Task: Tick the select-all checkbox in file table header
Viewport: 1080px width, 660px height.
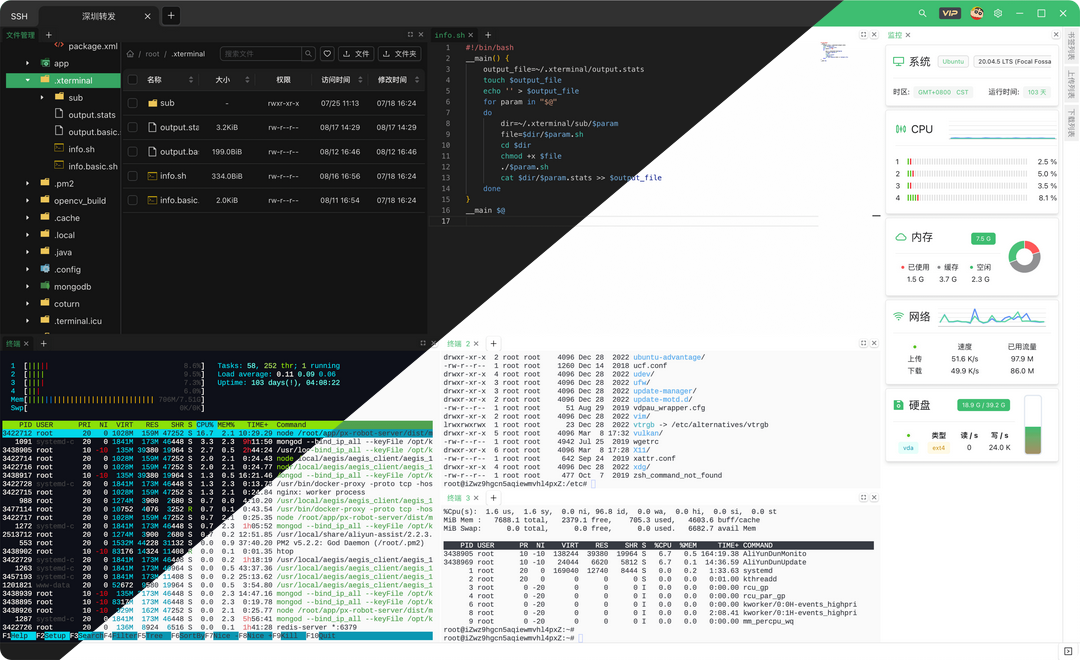Action: tap(133, 80)
